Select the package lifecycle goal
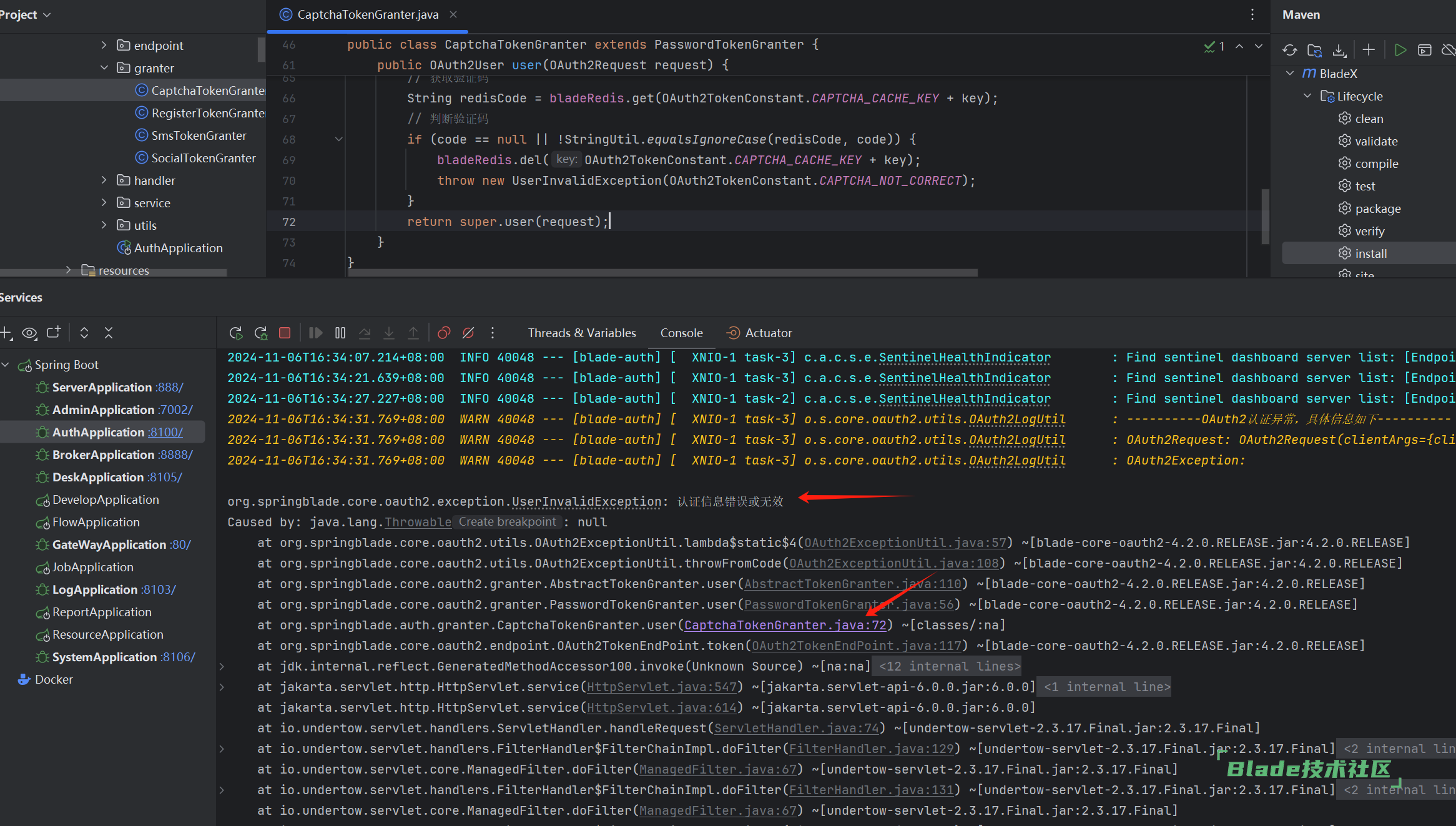The image size is (1456, 826). point(1377,209)
